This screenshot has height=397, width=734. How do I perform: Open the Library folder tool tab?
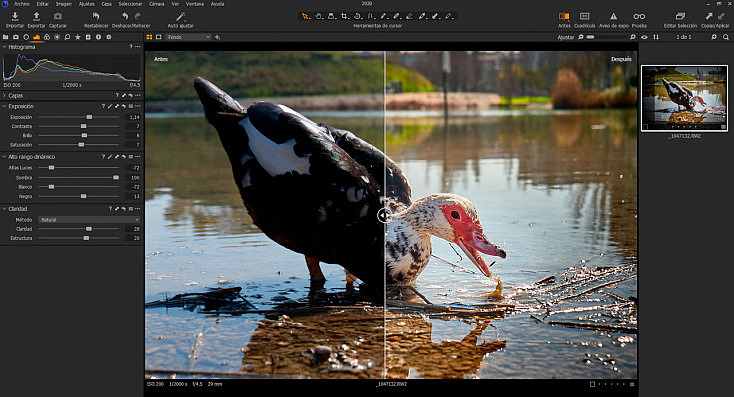click(x=6, y=37)
